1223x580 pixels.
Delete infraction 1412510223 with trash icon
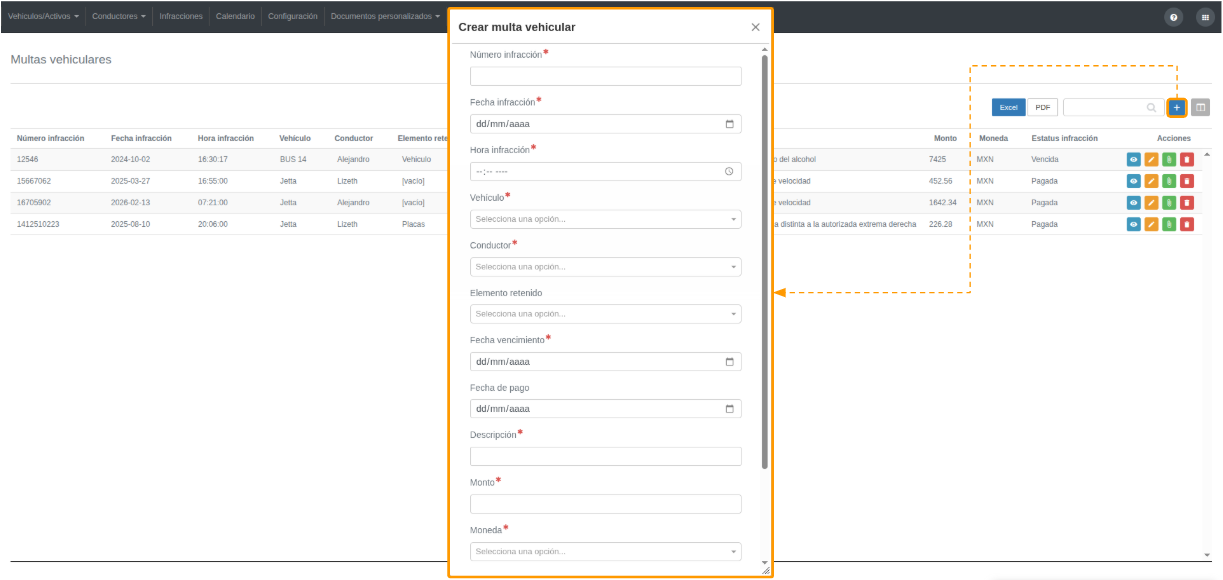point(1186,224)
